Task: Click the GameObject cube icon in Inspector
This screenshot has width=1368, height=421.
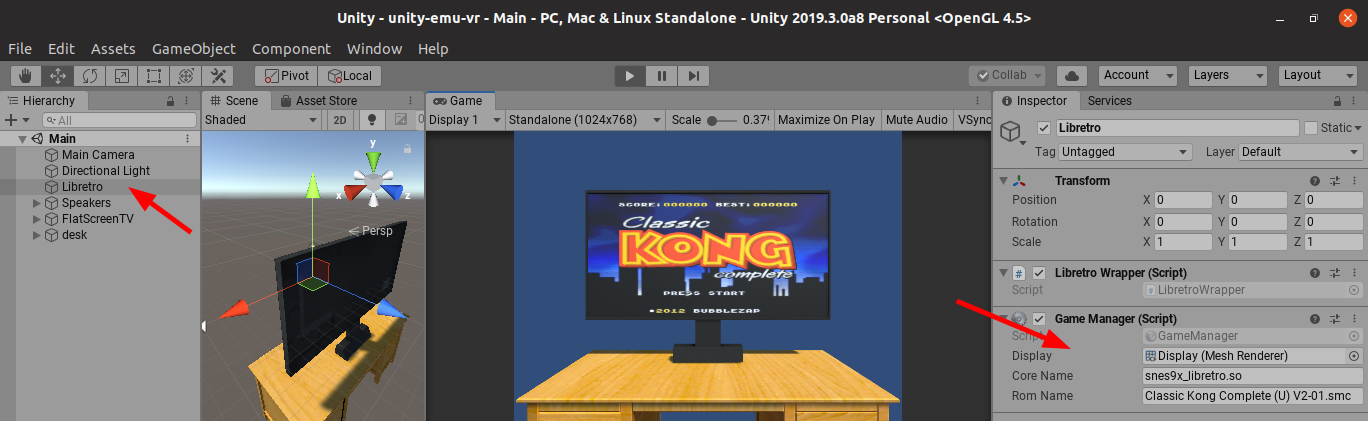Action: pyautogui.click(x=1011, y=131)
